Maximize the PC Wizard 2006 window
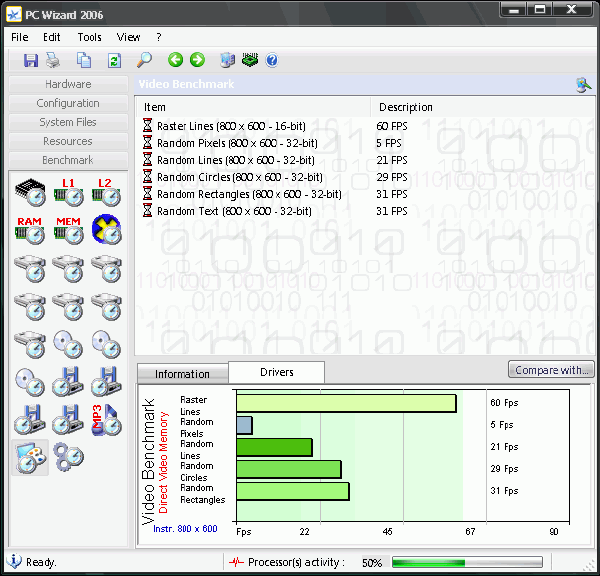 540,9
